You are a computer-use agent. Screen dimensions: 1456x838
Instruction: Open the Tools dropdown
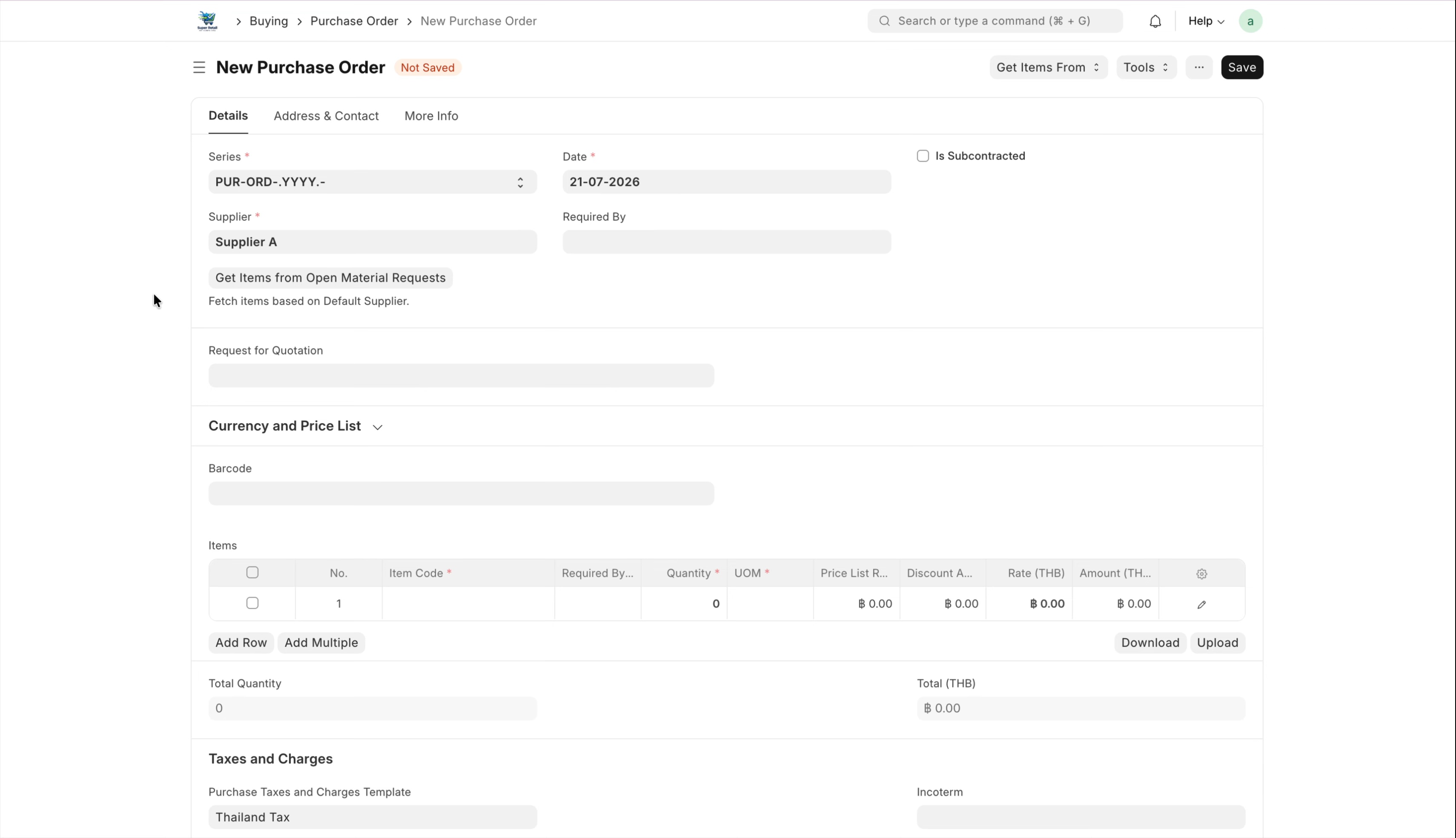click(x=1146, y=67)
